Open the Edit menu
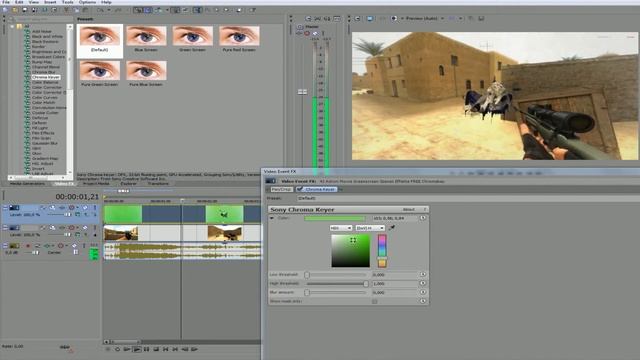The image size is (640, 360). pos(19,2)
